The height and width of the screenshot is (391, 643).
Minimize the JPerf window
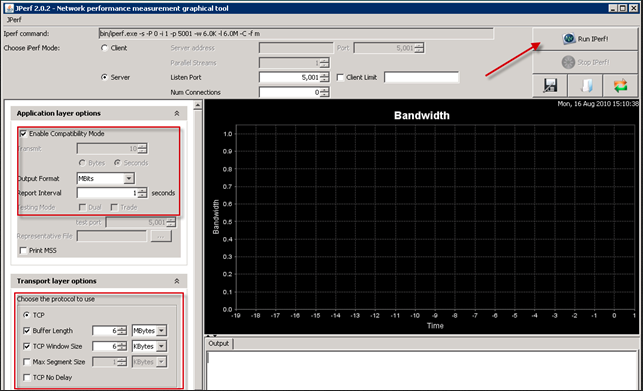pyautogui.click(x=613, y=8)
